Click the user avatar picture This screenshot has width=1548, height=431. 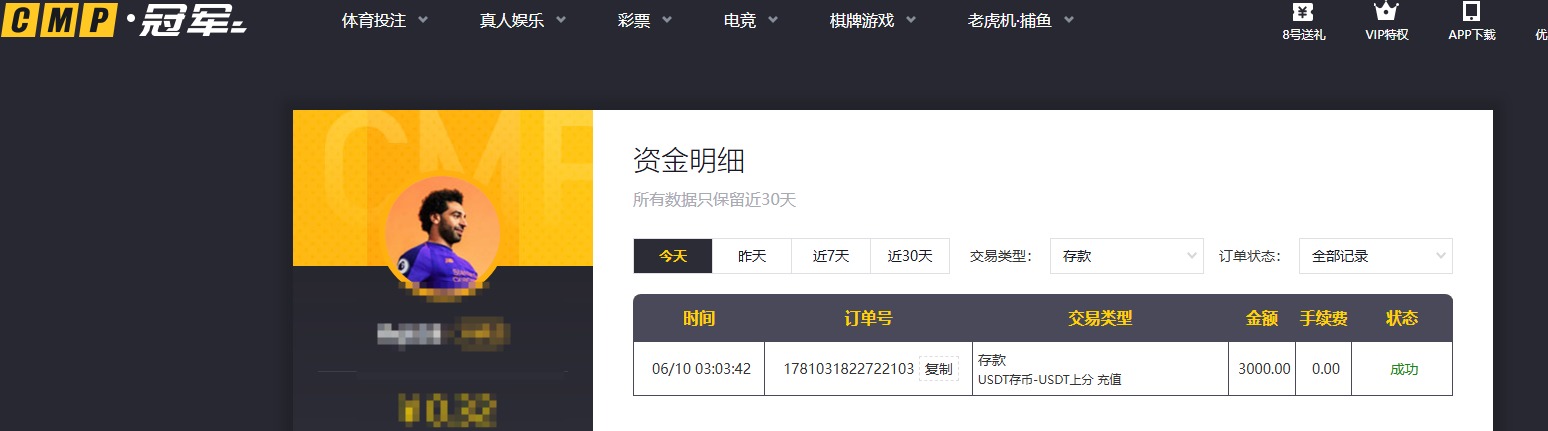tap(443, 233)
